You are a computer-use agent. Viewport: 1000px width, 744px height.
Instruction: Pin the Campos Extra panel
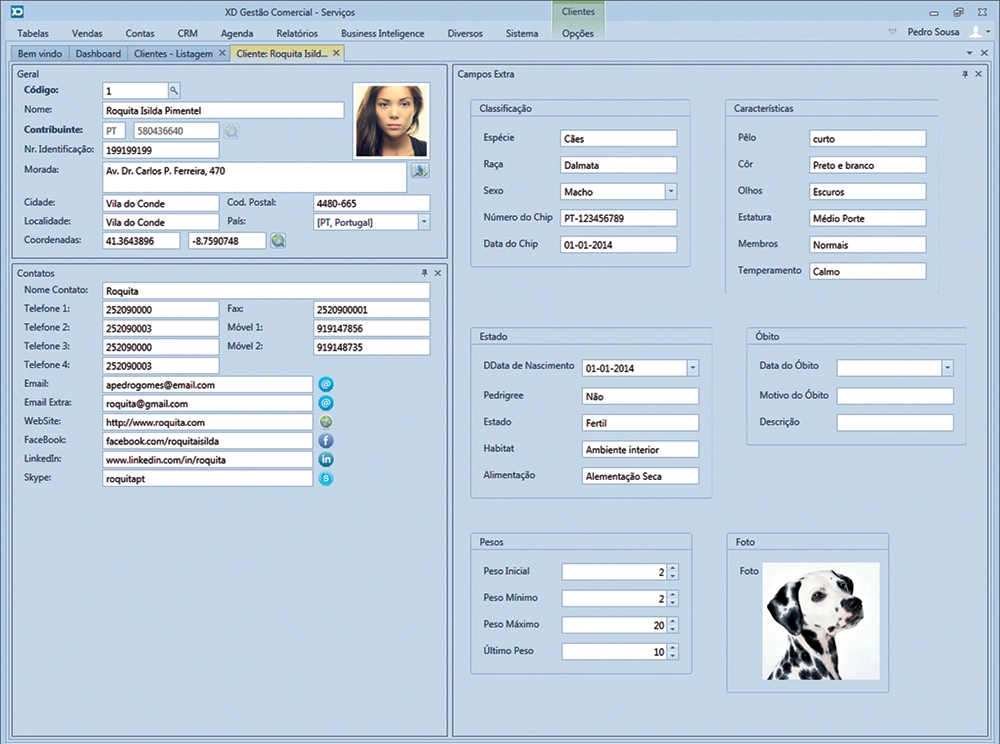point(965,74)
